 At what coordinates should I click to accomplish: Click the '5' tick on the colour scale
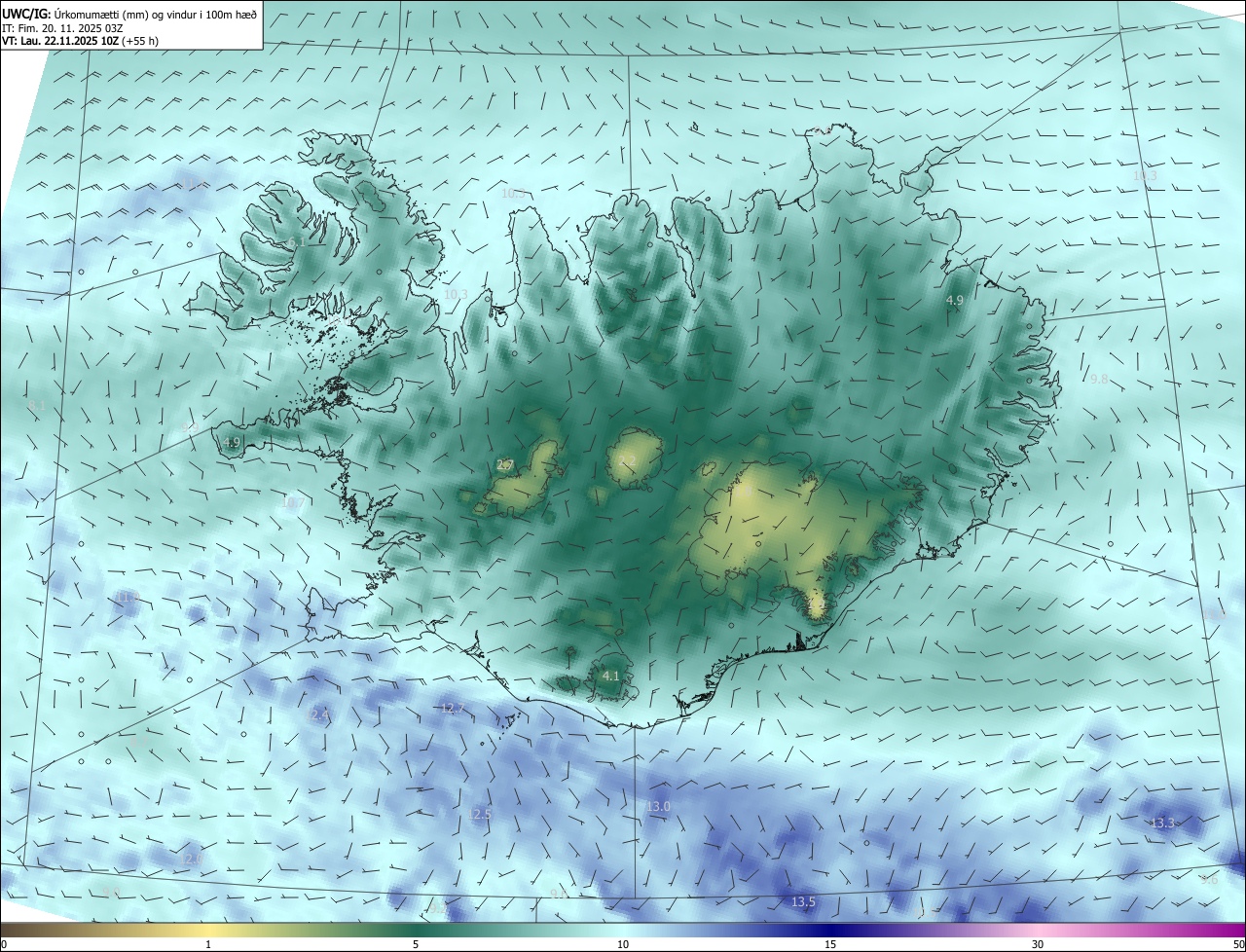416,944
